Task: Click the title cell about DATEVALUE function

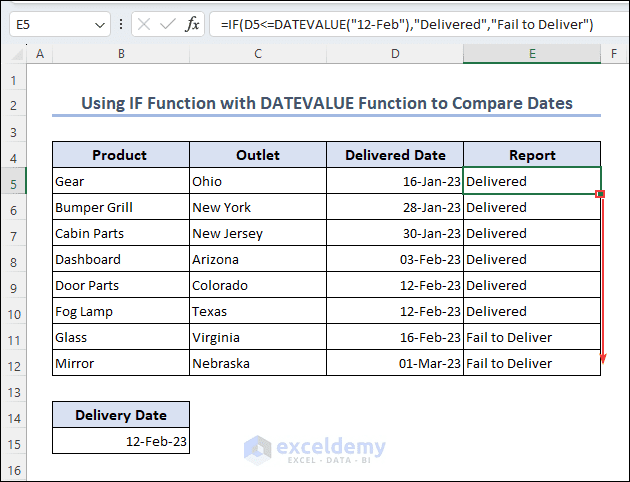Action: click(327, 103)
